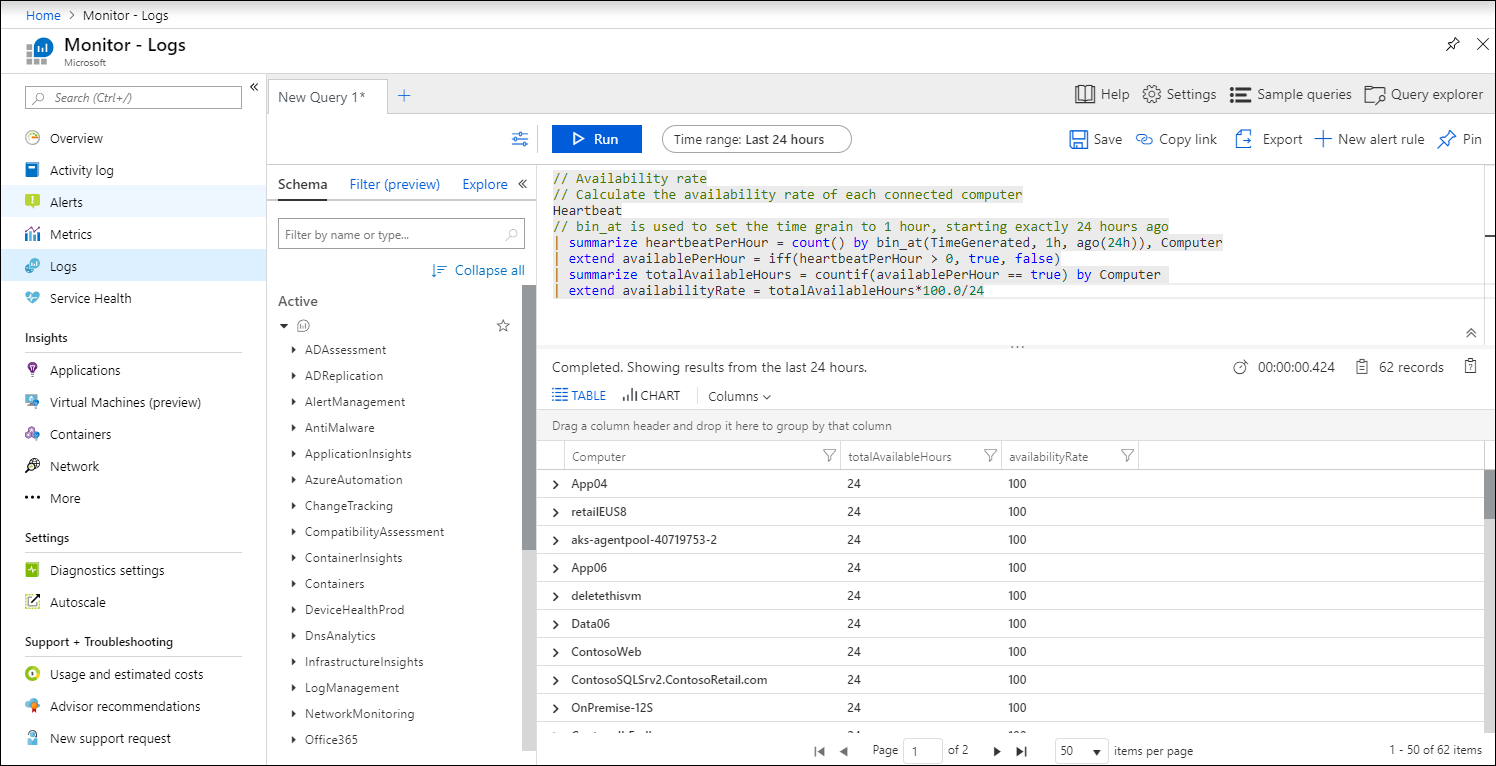
Task: Pin the query to dashboard
Action: 1459,139
